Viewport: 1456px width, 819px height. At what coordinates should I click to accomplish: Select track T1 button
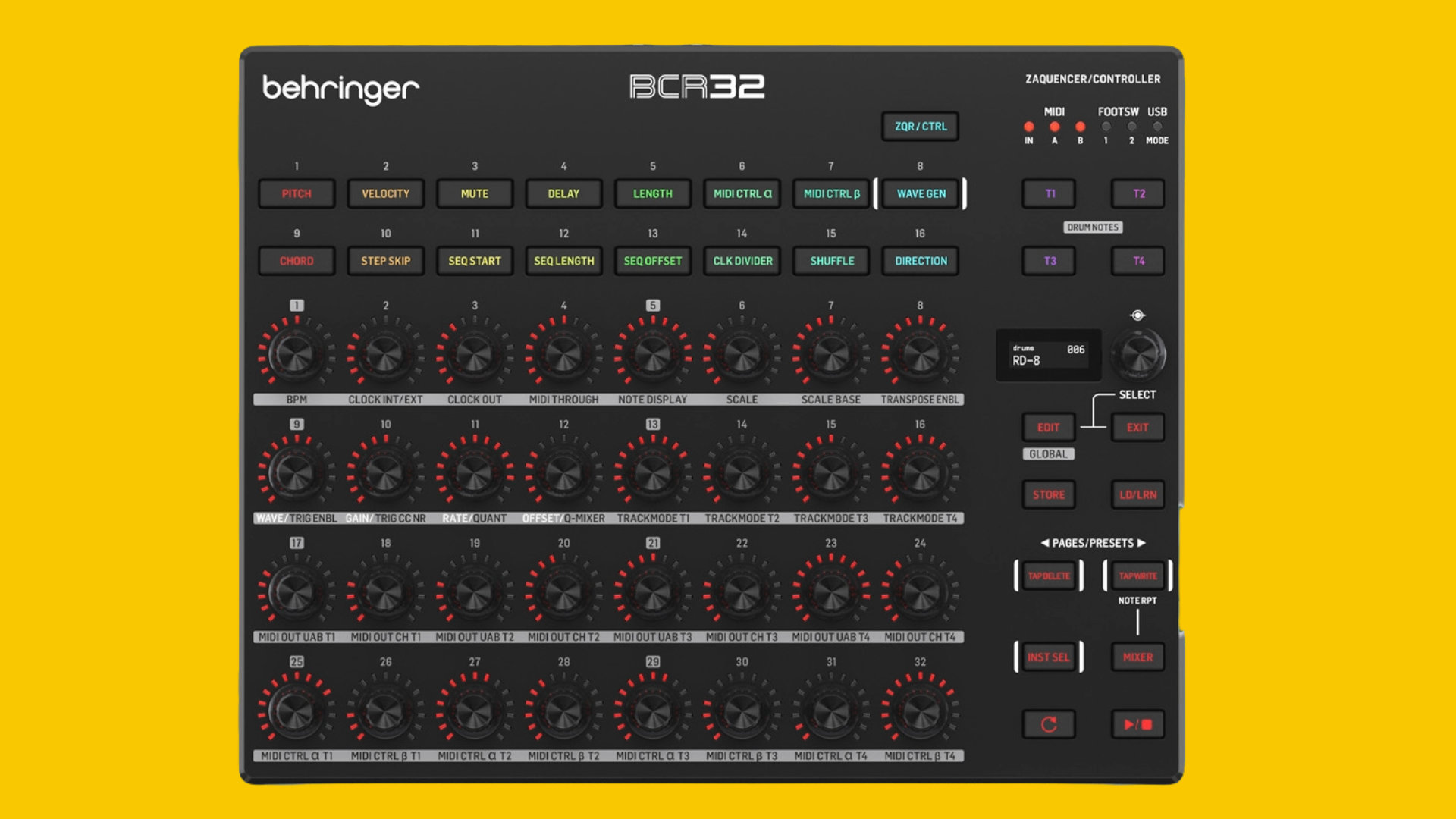click(1049, 193)
